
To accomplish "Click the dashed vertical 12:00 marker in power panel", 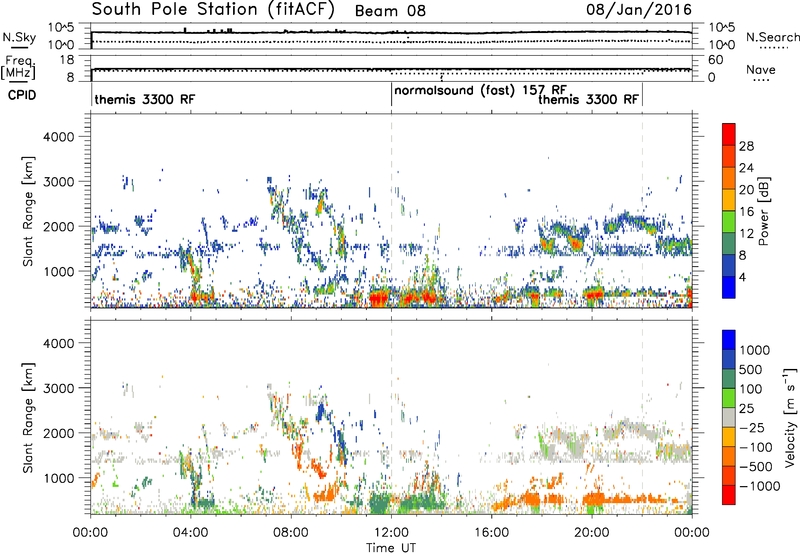I will (391, 211).
